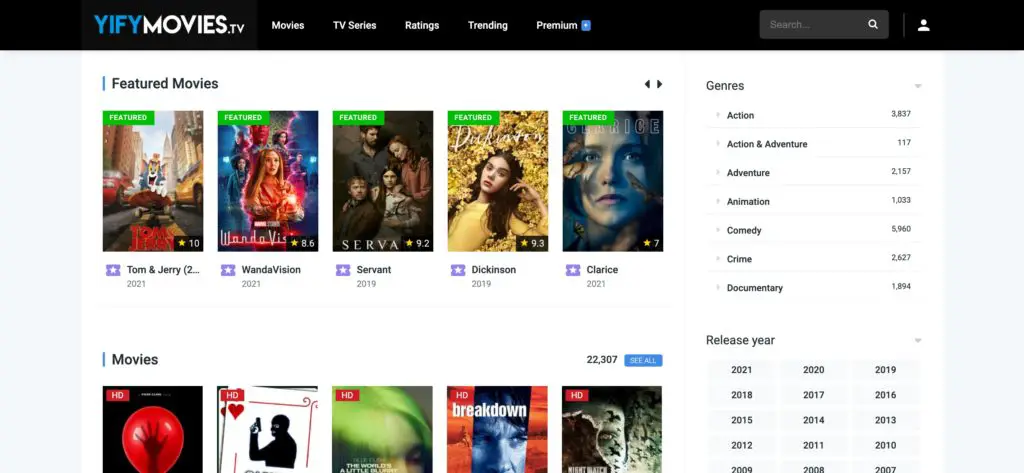1024x473 pixels.
Task: Open the Breakdown movie poster
Action: [x=497, y=429]
